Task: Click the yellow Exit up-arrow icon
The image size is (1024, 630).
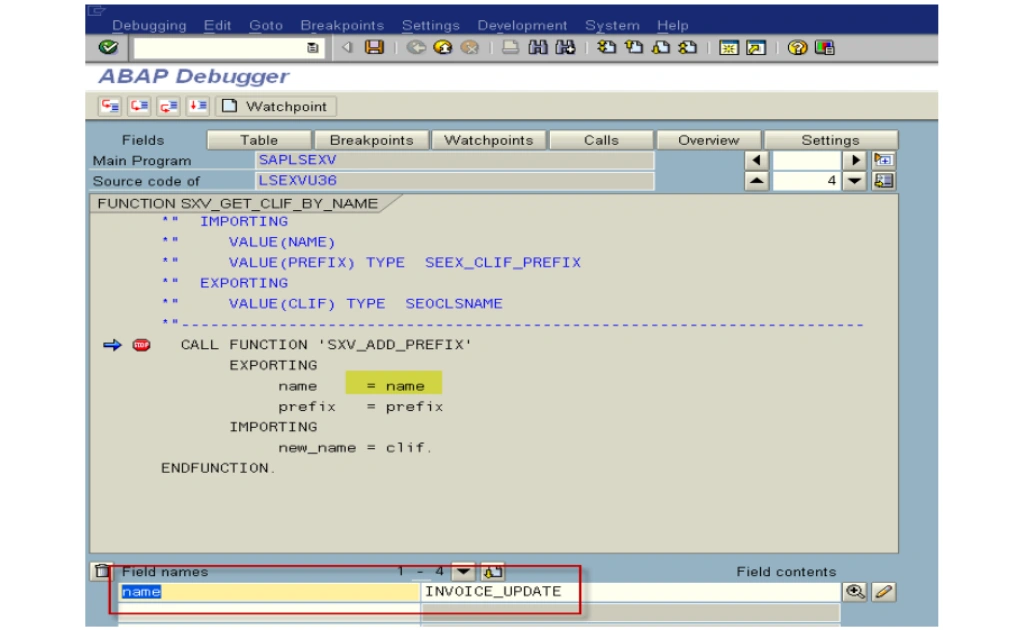Action: click(x=443, y=47)
